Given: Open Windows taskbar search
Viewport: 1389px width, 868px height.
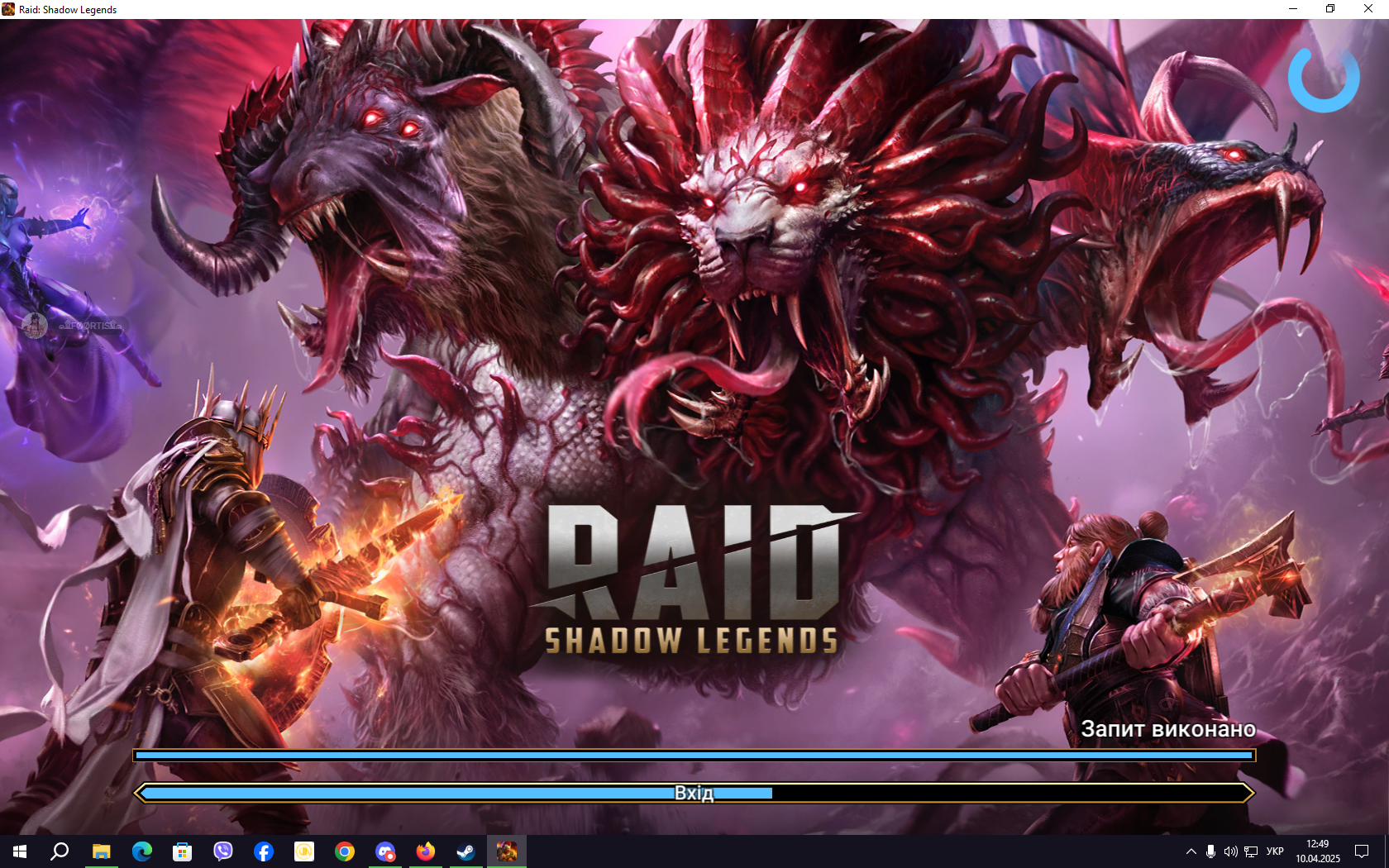Looking at the screenshot, I should coord(60,851).
